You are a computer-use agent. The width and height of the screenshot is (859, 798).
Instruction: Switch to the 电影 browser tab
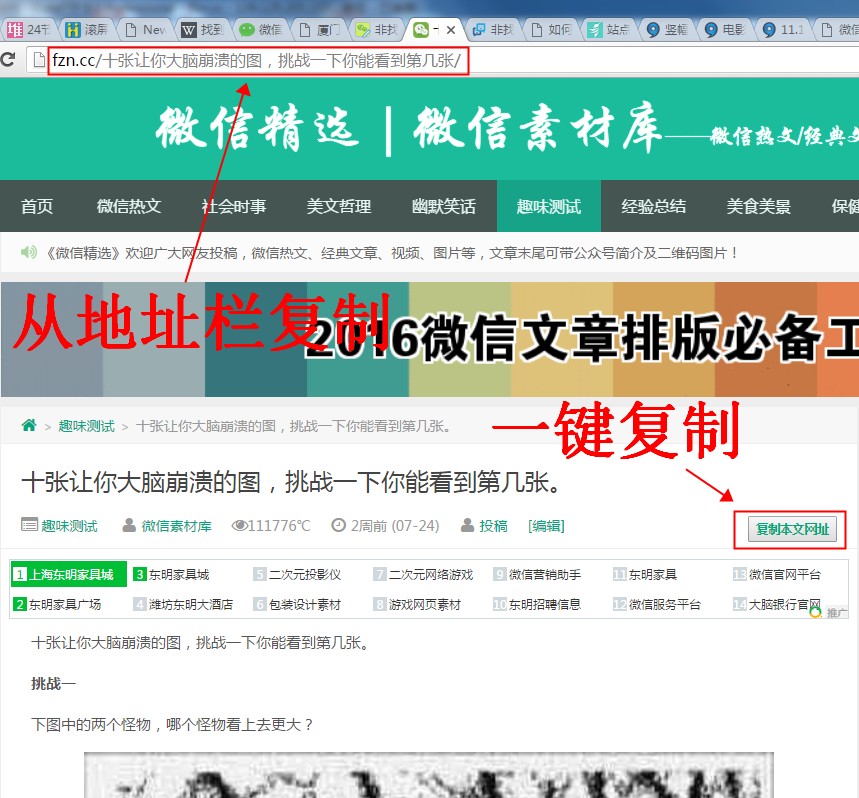click(726, 30)
